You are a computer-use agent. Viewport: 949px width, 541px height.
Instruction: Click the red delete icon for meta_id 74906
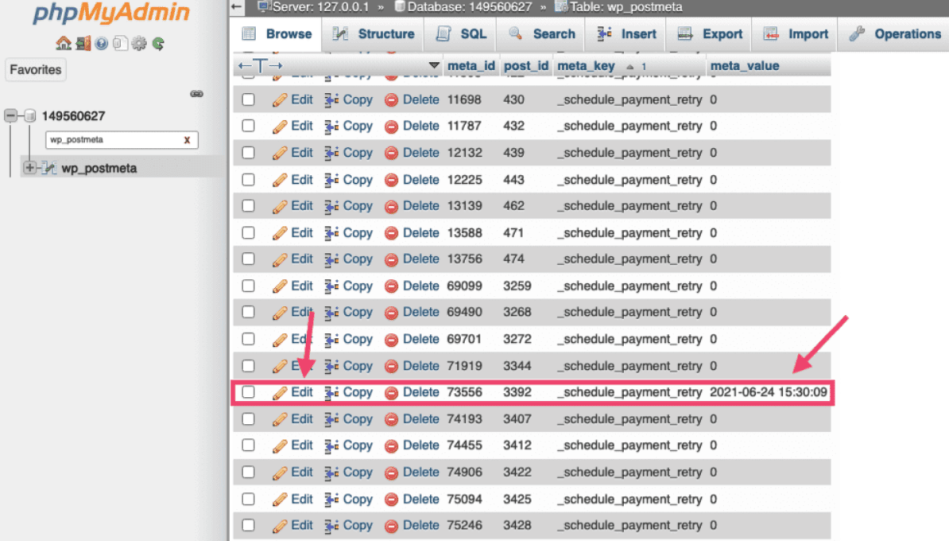391,473
